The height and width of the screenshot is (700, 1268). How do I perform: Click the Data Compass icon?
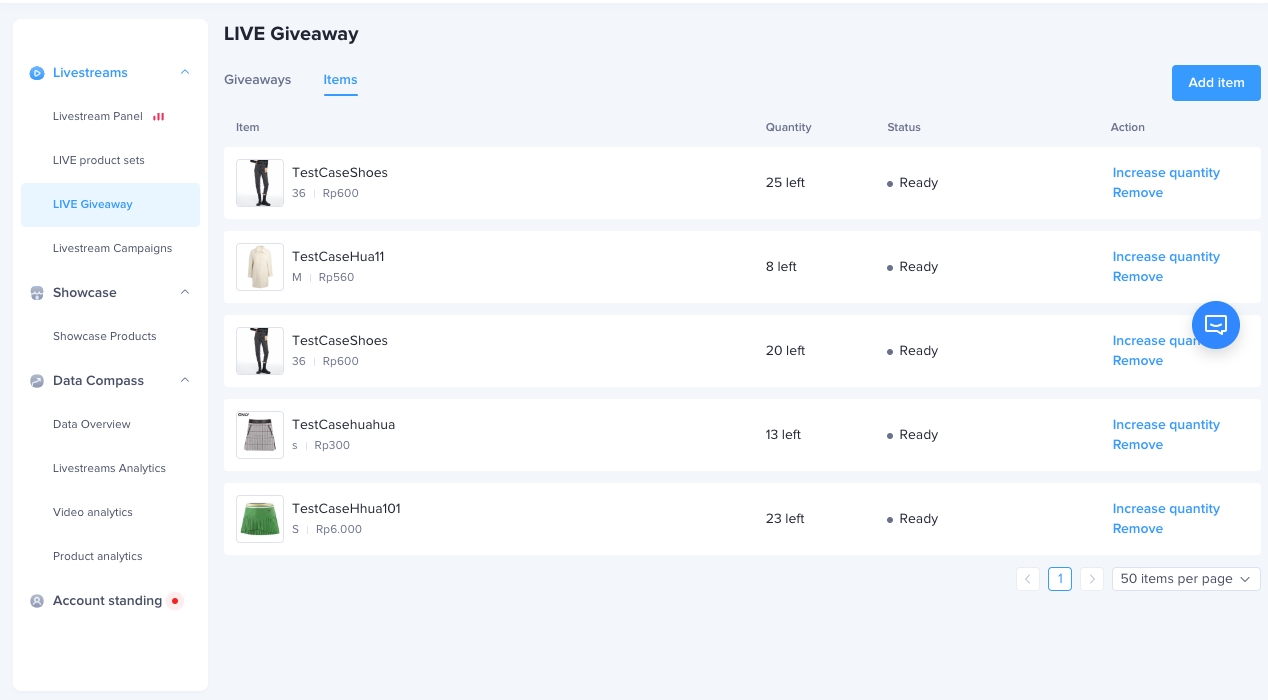pos(37,381)
